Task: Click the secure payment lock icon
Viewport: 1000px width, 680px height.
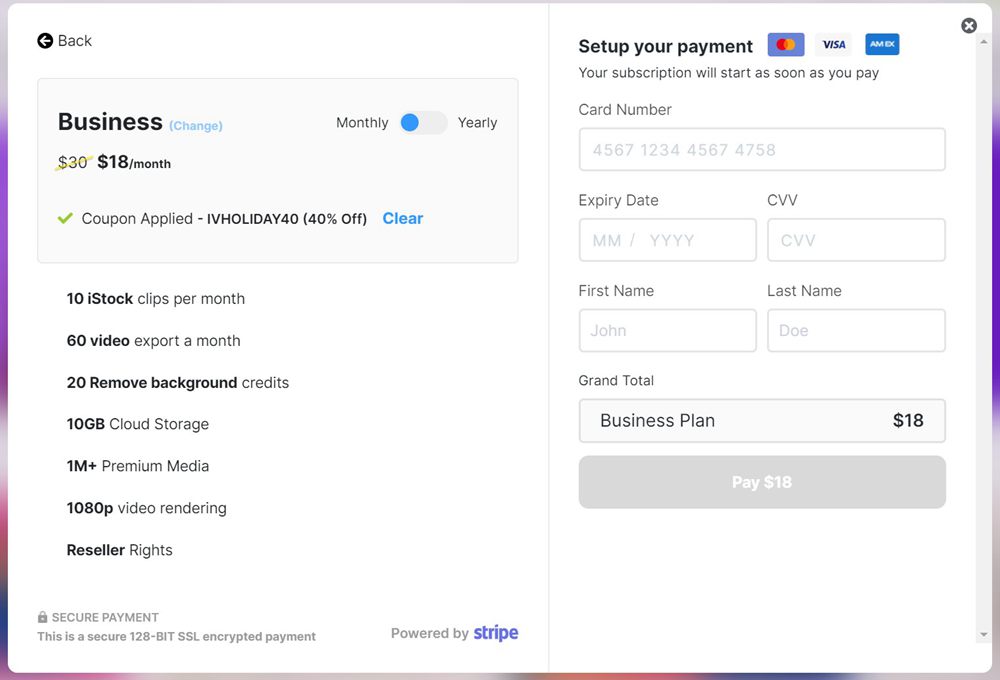Action: [43, 618]
